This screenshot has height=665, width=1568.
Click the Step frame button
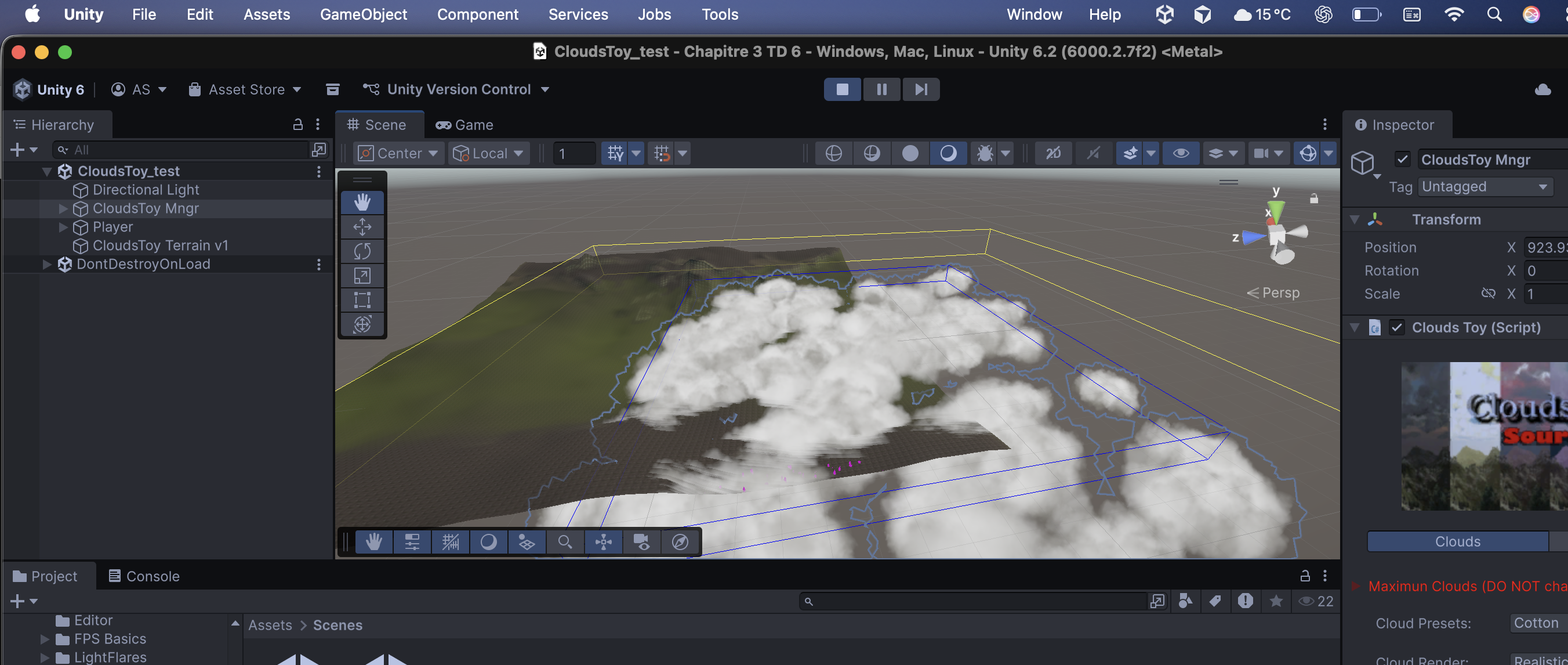point(920,89)
